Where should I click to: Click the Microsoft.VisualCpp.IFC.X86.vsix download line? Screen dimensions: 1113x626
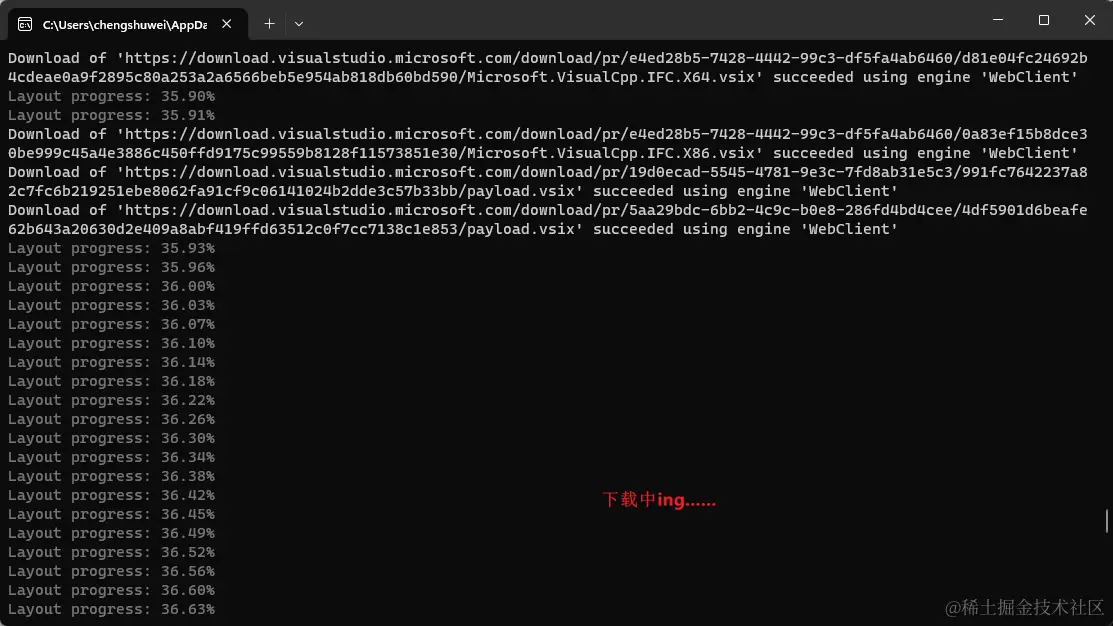(547, 143)
